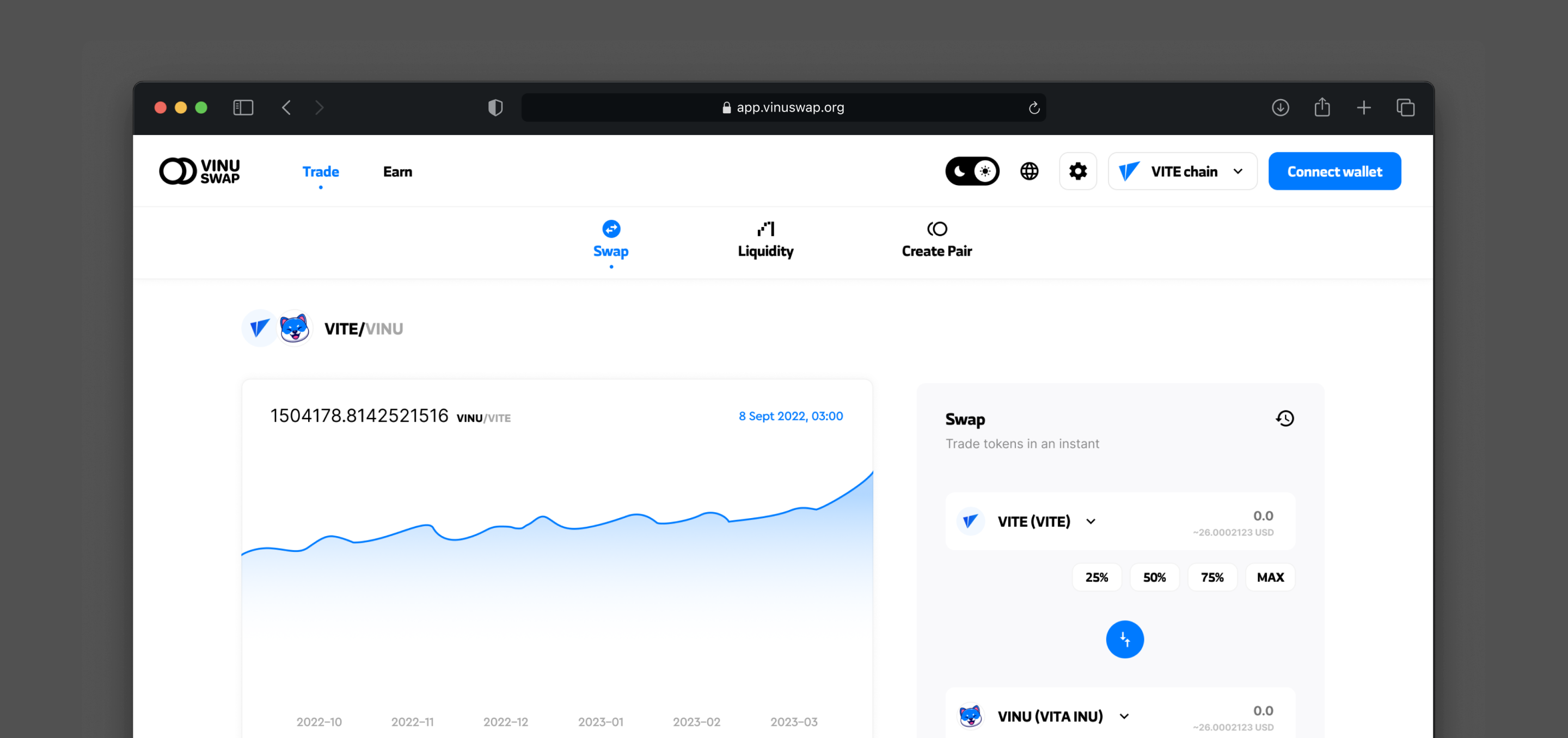
Task: Click the privacy shield icon
Action: click(x=495, y=108)
